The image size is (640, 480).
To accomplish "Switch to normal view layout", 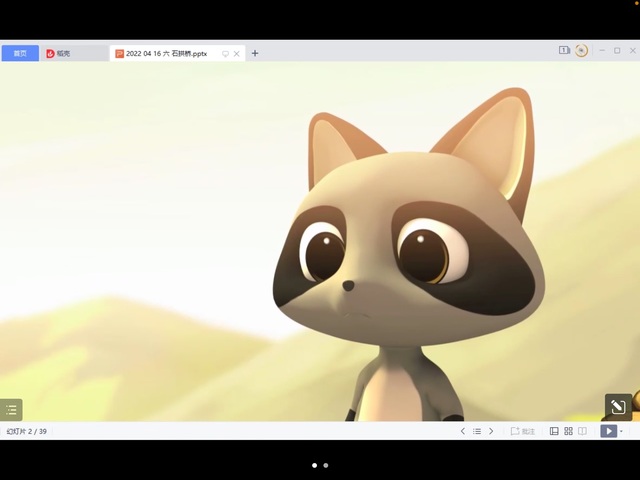I will [x=554, y=431].
